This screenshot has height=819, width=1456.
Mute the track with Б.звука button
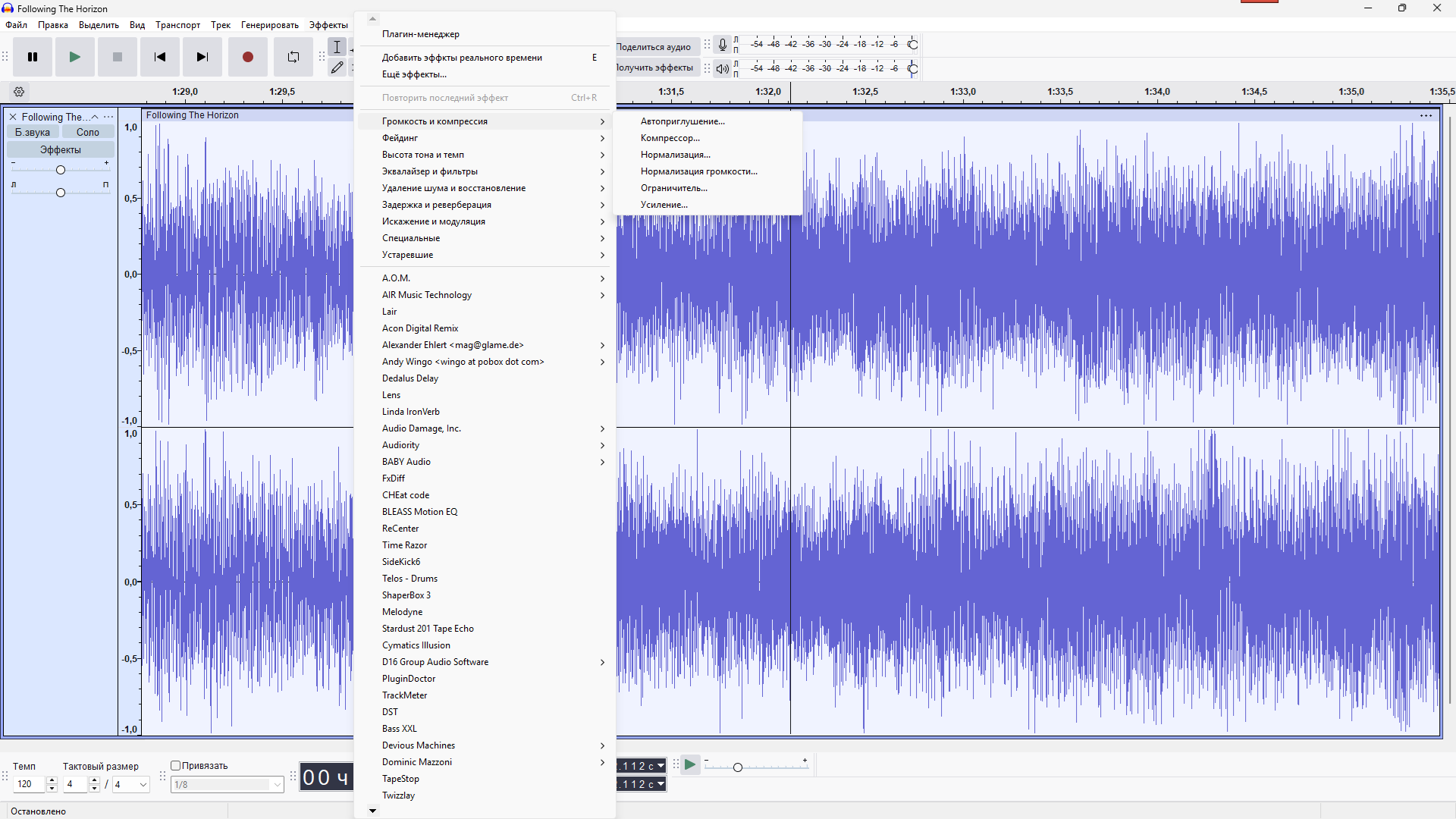(33, 132)
